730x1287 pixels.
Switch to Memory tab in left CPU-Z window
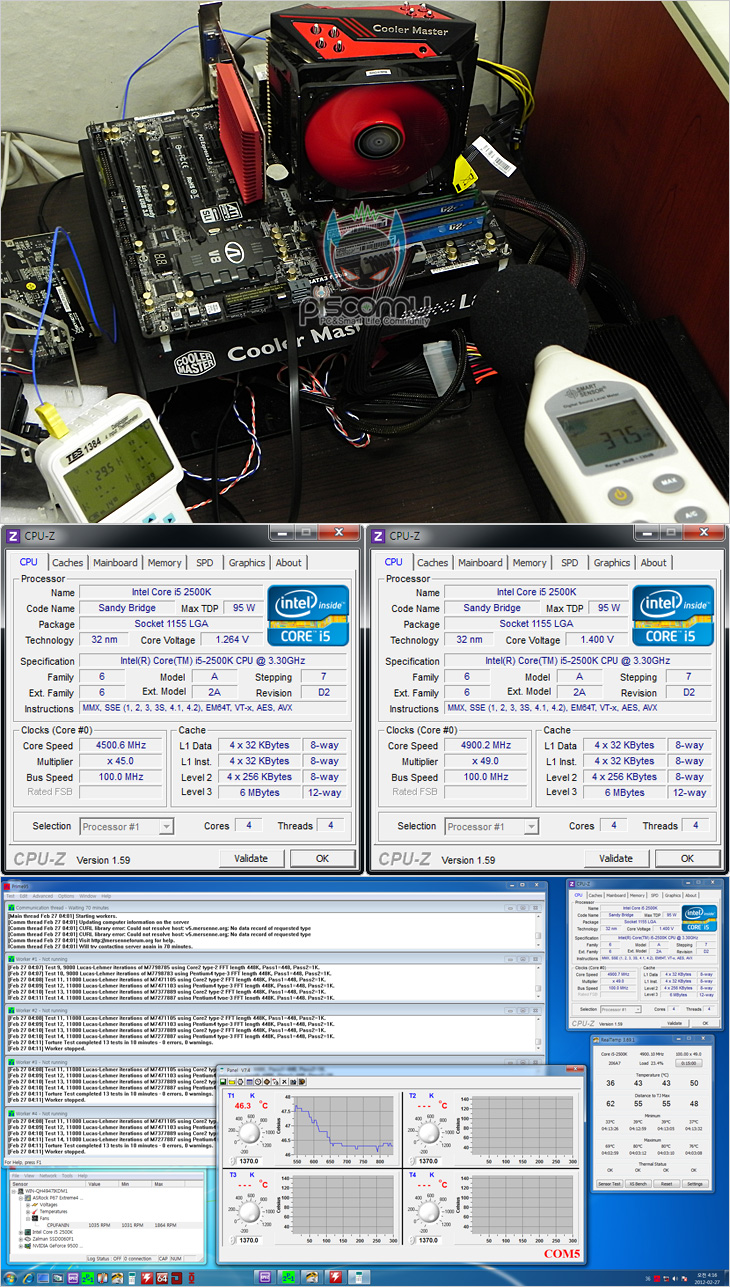coord(165,563)
